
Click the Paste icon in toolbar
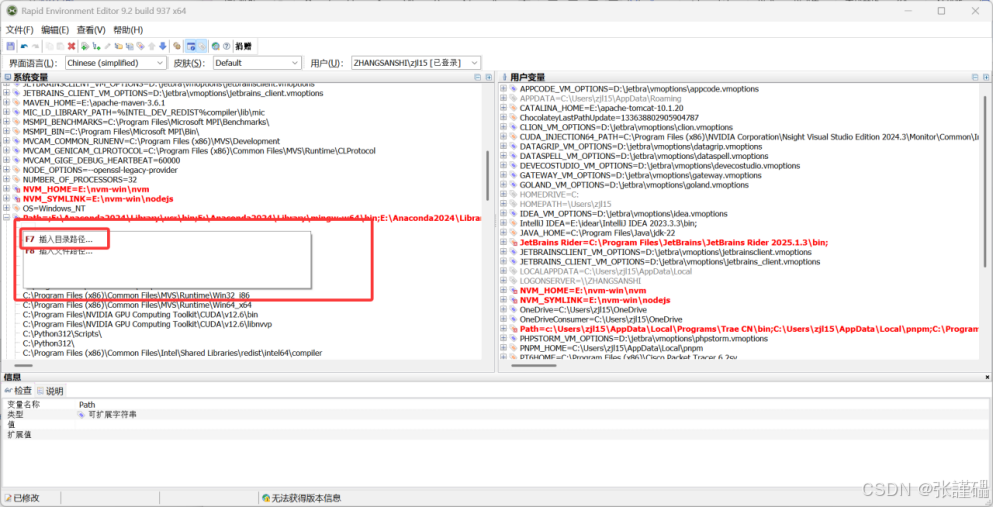click(60, 46)
